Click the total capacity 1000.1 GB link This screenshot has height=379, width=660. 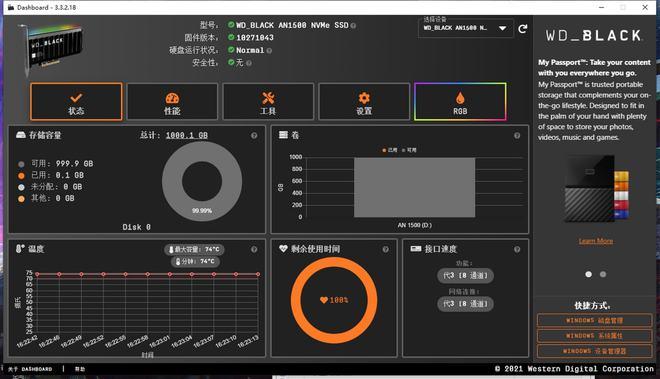[186, 135]
